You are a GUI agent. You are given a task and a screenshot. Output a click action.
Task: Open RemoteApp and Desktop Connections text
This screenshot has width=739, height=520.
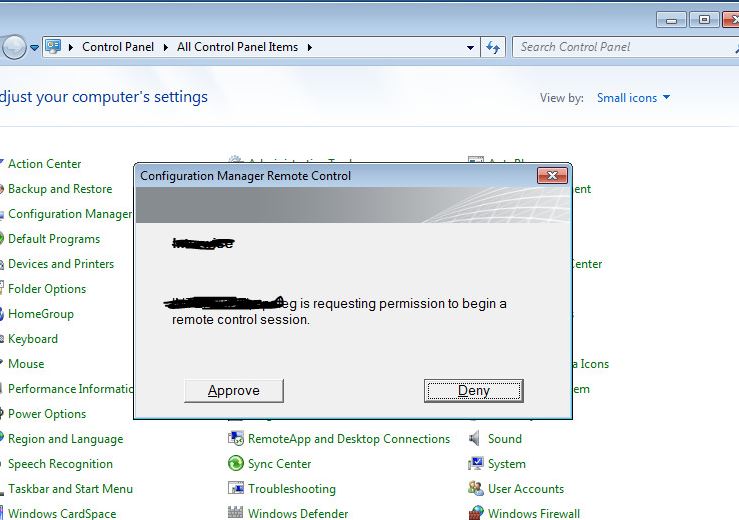(x=349, y=438)
